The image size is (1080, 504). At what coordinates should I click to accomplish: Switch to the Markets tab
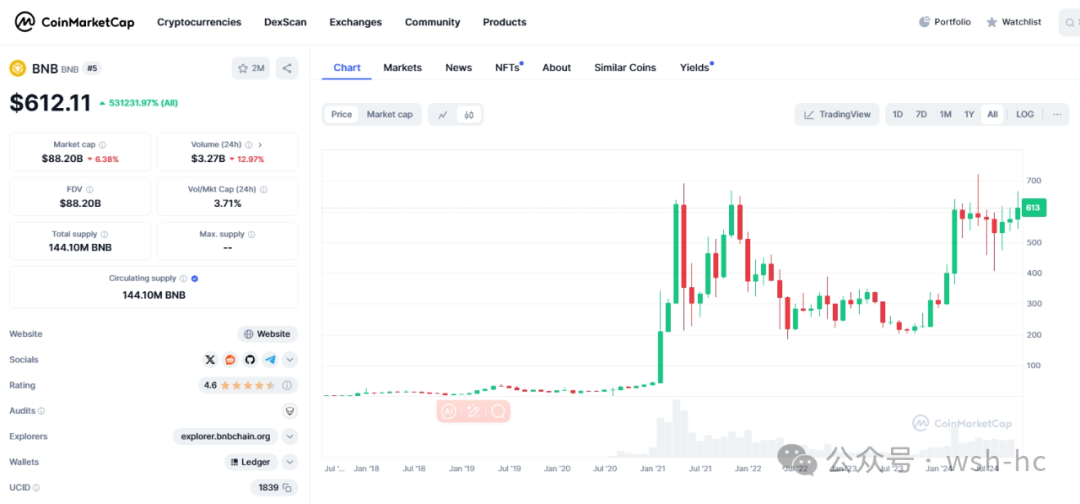click(x=403, y=67)
